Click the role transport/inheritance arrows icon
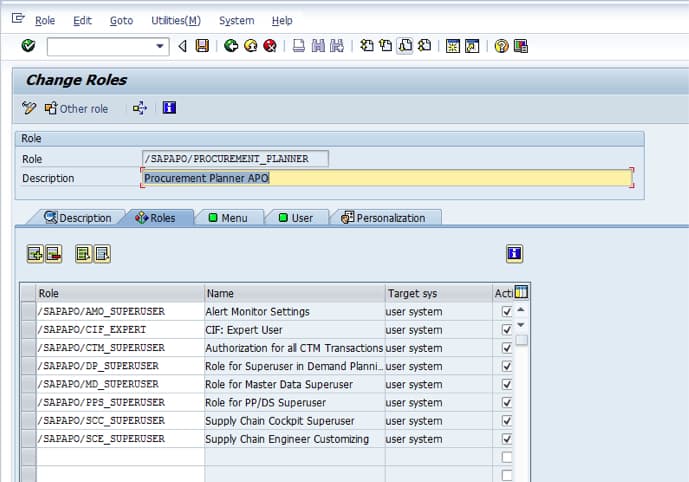Viewport: 689px width, 482px height. (140, 108)
